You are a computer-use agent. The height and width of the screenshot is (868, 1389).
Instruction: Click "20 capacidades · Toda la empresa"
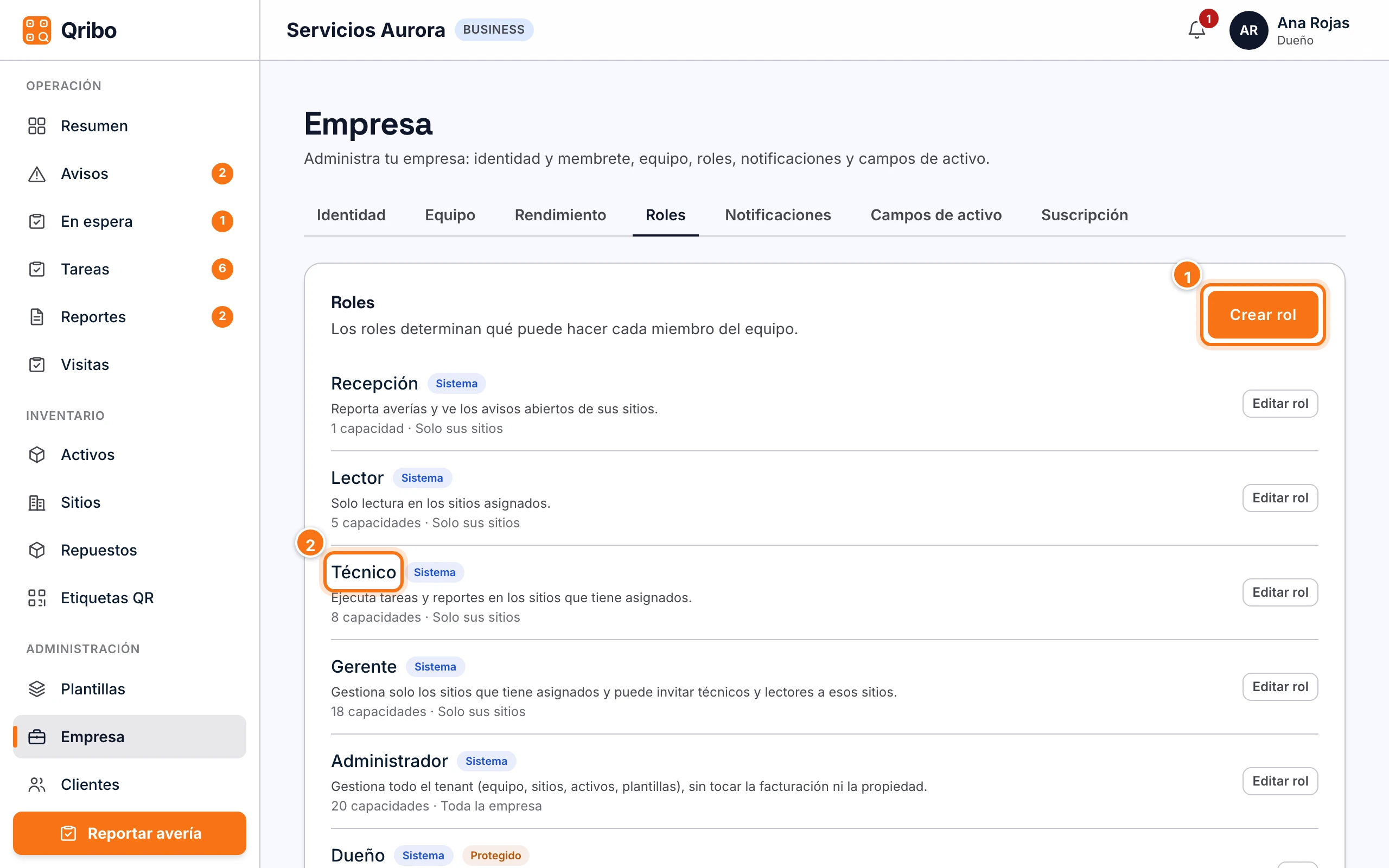tap(436, 806)
